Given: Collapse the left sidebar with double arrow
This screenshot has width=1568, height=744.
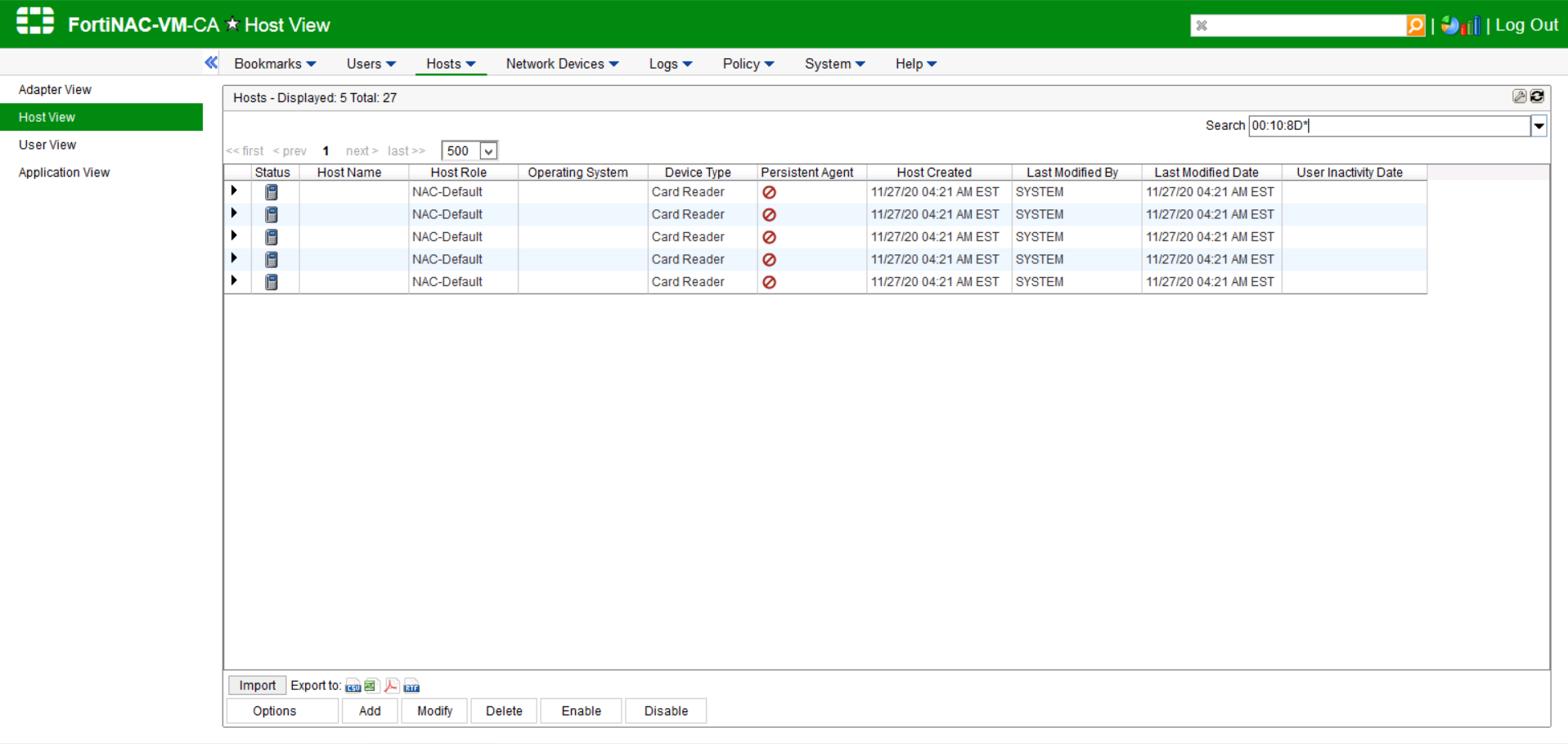Looking at the screenshot, I should click(211, 63).
